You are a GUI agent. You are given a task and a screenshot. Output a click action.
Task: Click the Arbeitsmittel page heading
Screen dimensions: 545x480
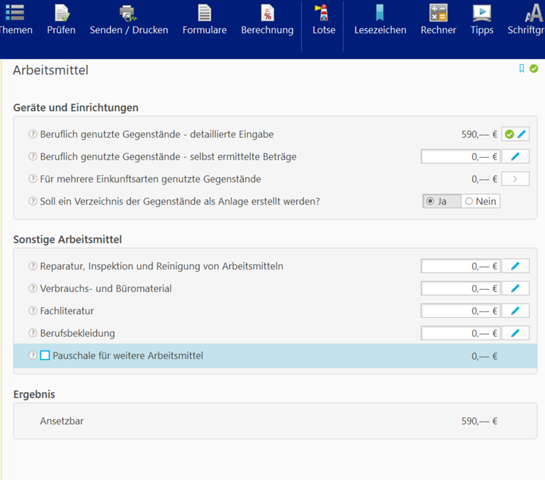click(50, 70)
